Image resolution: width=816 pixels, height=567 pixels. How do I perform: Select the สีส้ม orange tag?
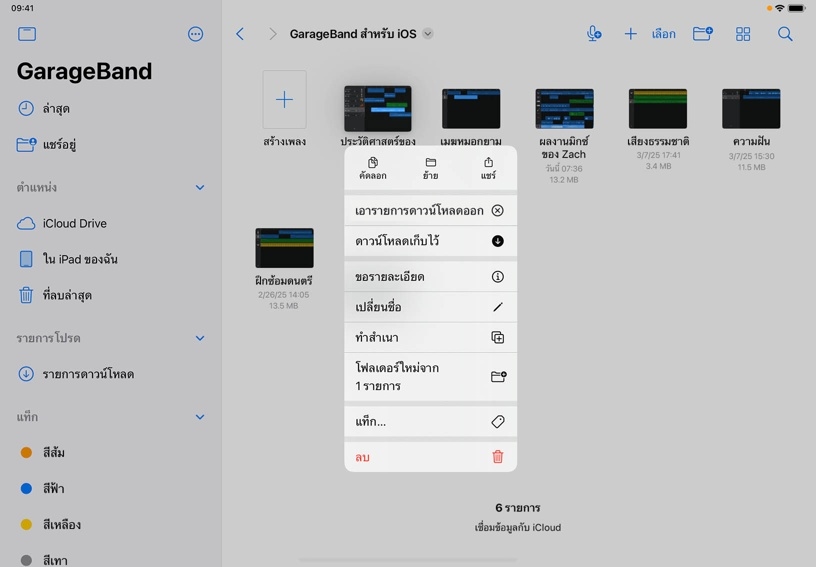[54, 453]
